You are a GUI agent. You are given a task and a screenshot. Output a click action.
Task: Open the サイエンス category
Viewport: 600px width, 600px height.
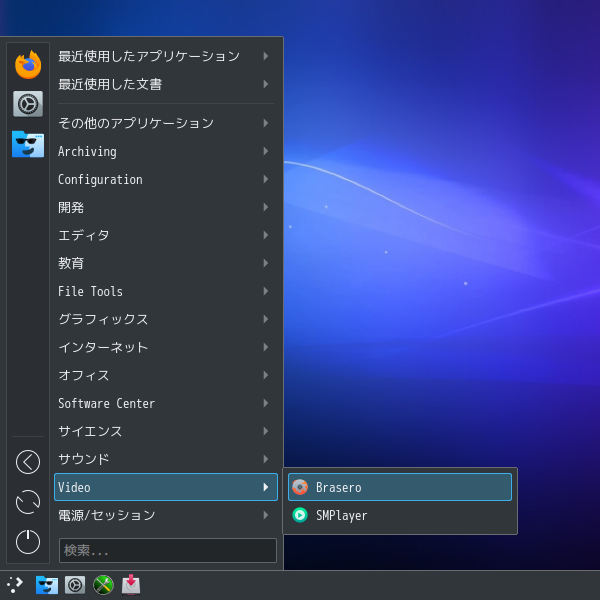pyautogui.click(x=166, y=431)
